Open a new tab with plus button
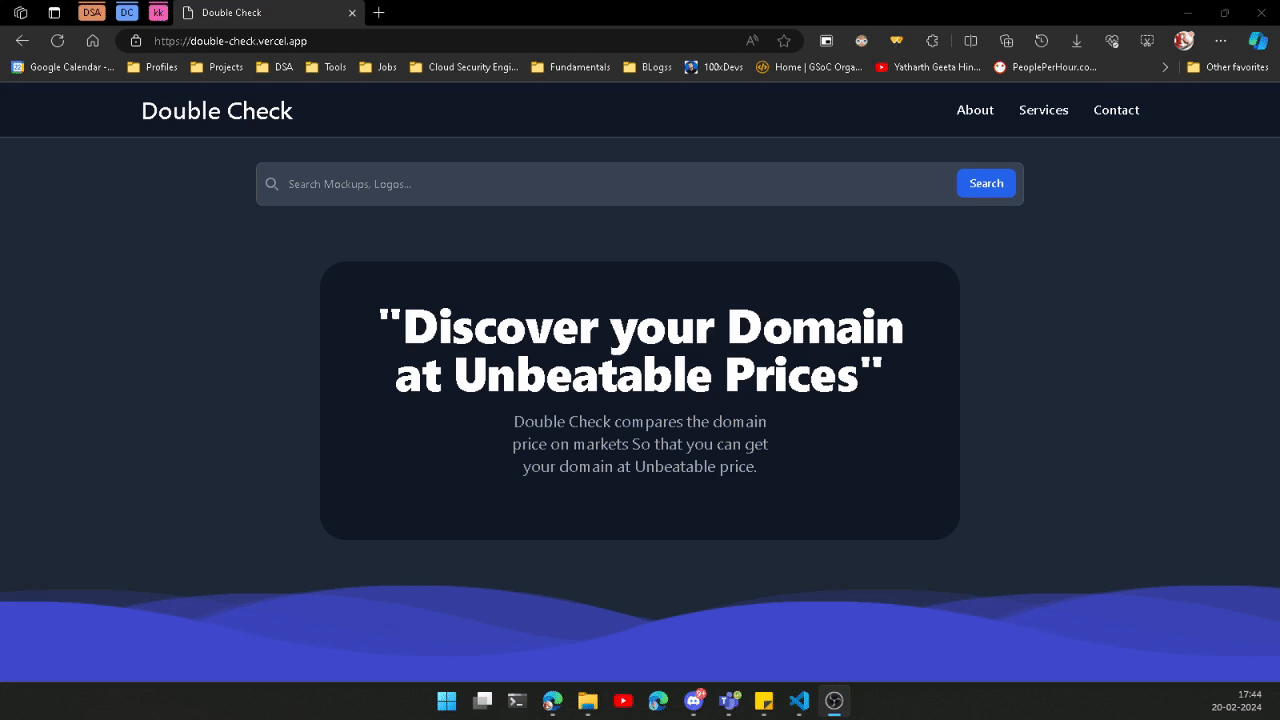 378,13
